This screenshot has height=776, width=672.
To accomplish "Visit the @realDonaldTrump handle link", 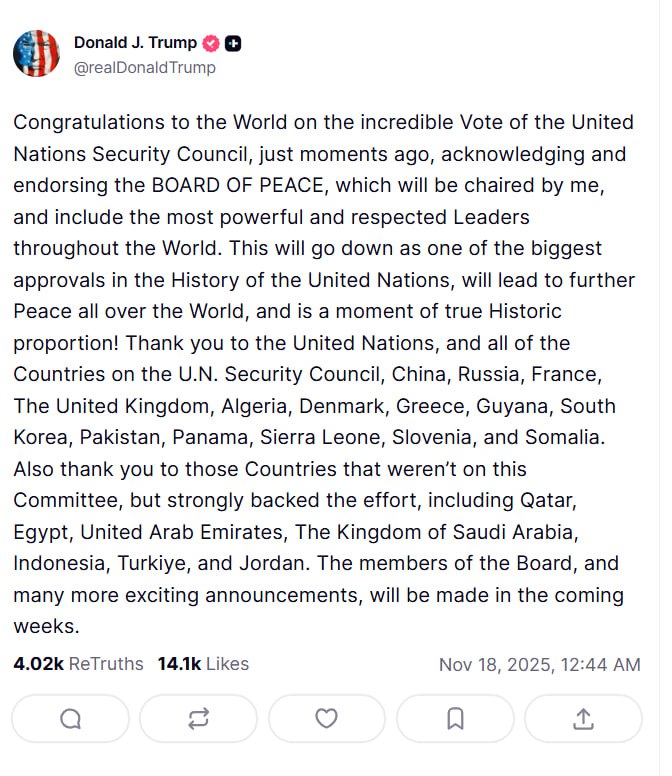I will [x=144, y=68].
